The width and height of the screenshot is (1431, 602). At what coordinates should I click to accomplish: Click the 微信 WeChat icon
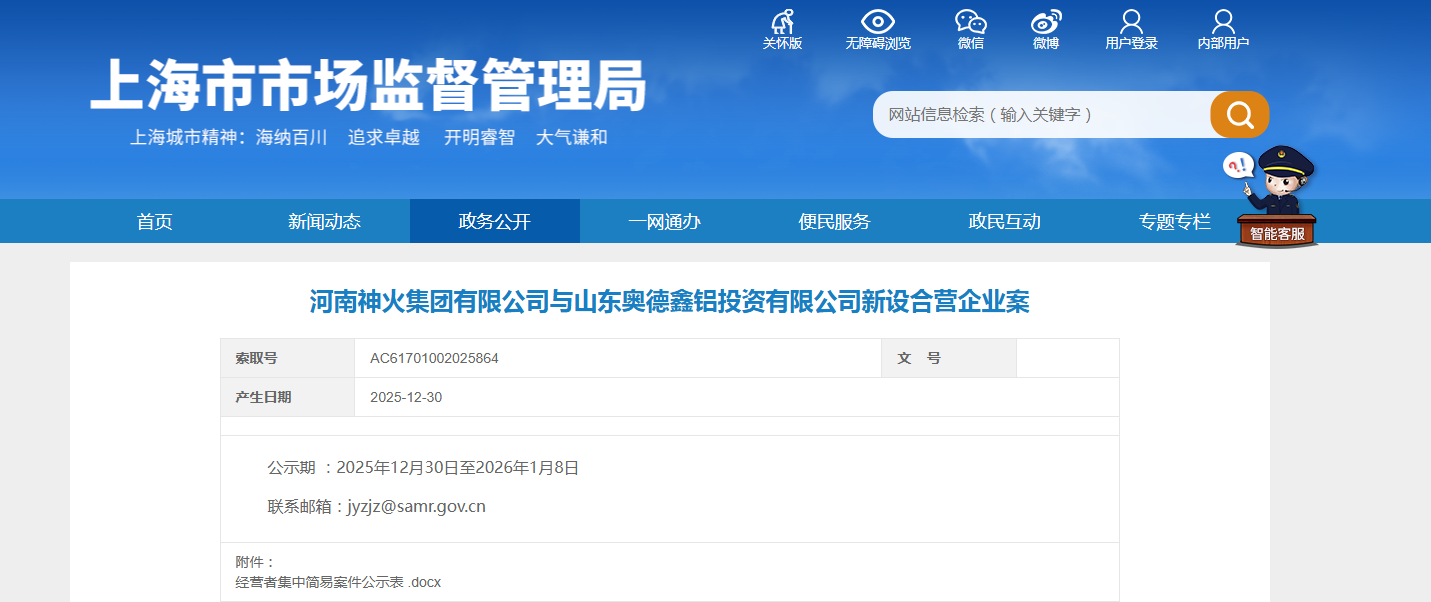click(970, 22)
